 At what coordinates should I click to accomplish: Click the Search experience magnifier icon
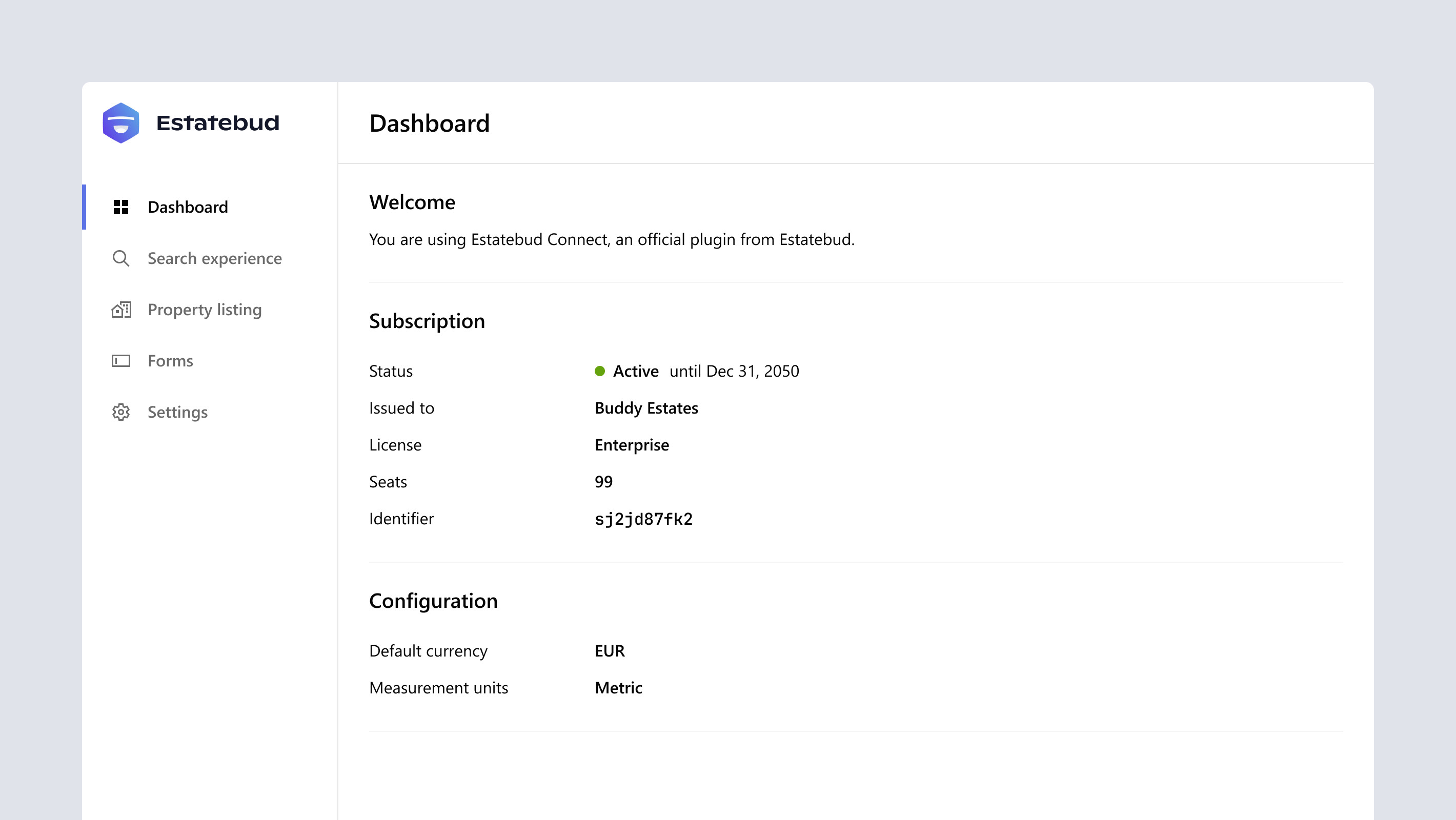pos(121,258)
